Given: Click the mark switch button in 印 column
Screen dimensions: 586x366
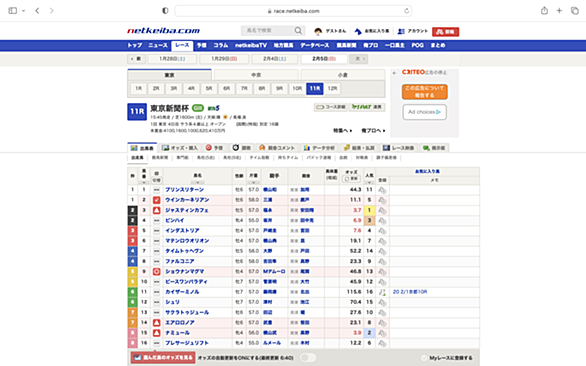Looking at the screenshot, I should 157,180.
